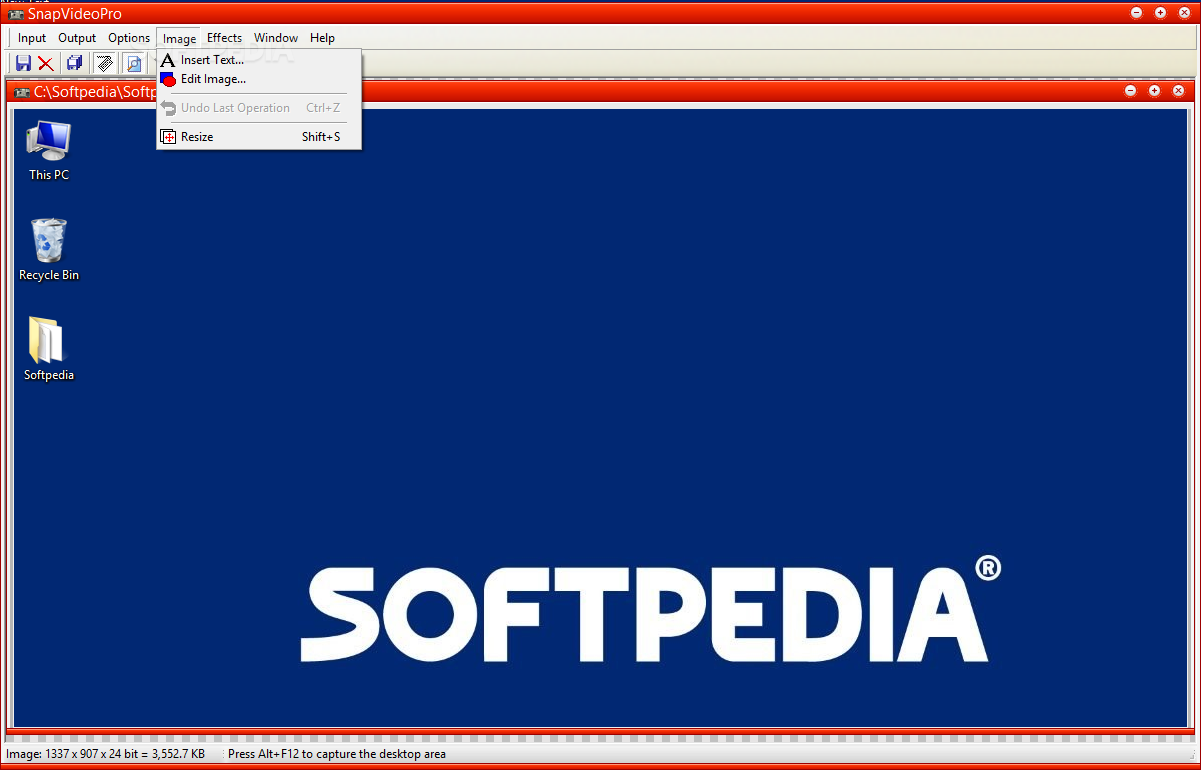Viewport: 1201px width, 770px height.
Task: Maximize the SnapVideoPro main window
Action: click(1160, 13)
